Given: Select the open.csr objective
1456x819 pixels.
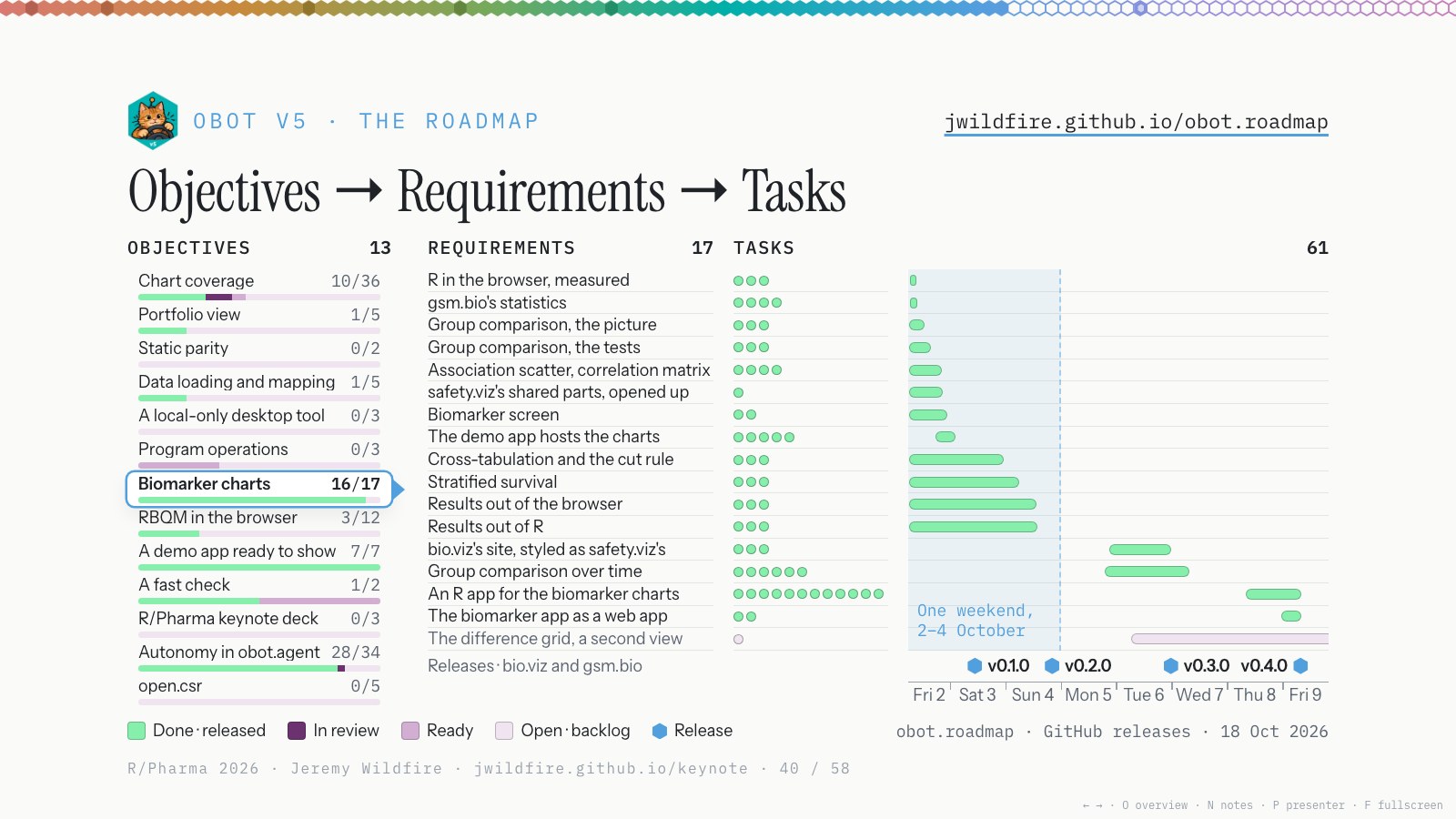Looking at the screenshot, I should (258, 690).
